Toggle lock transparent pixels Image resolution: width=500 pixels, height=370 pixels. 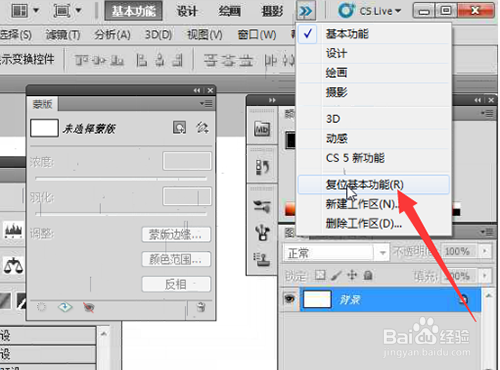click(320, 275)
